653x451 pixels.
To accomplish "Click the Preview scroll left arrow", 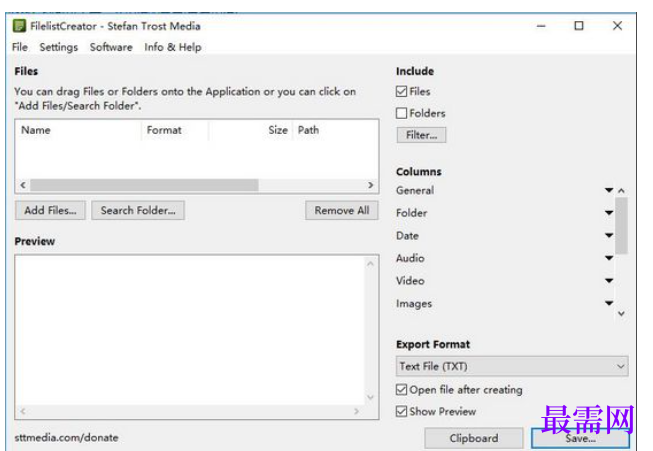I will pyautogui.click(x=23, y=411).
